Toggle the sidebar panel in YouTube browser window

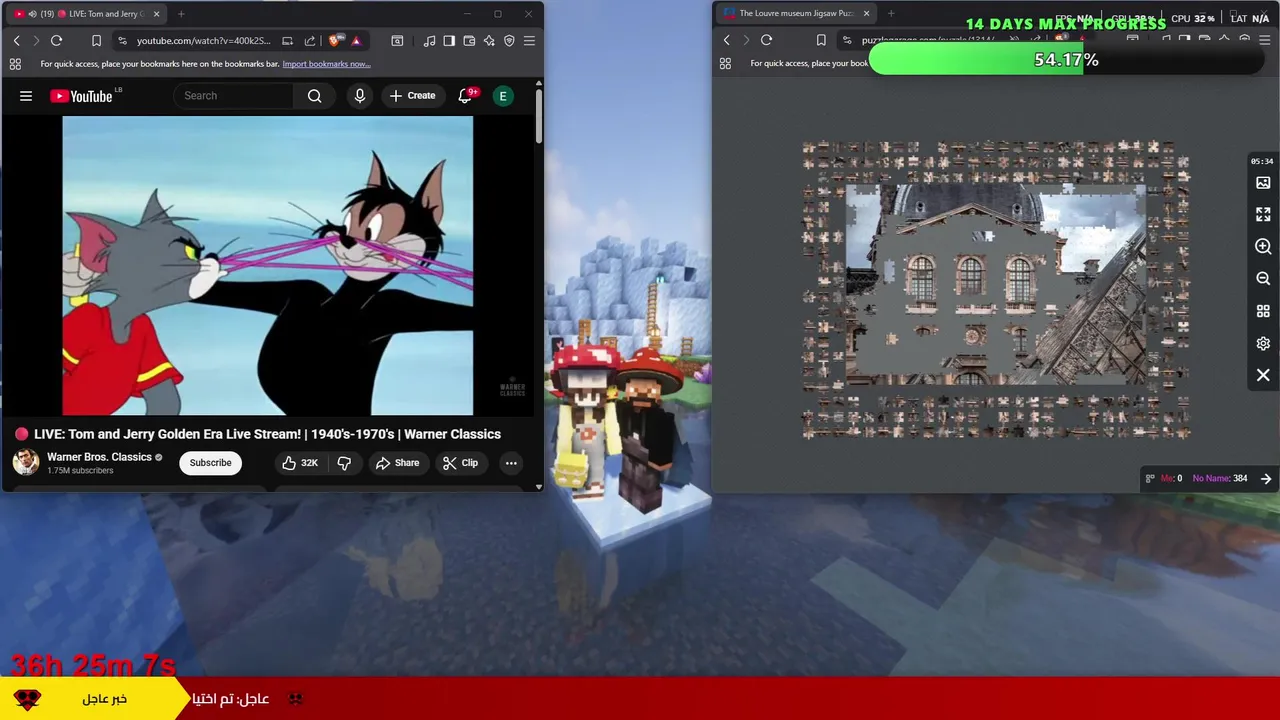click(x=449, y=41)
